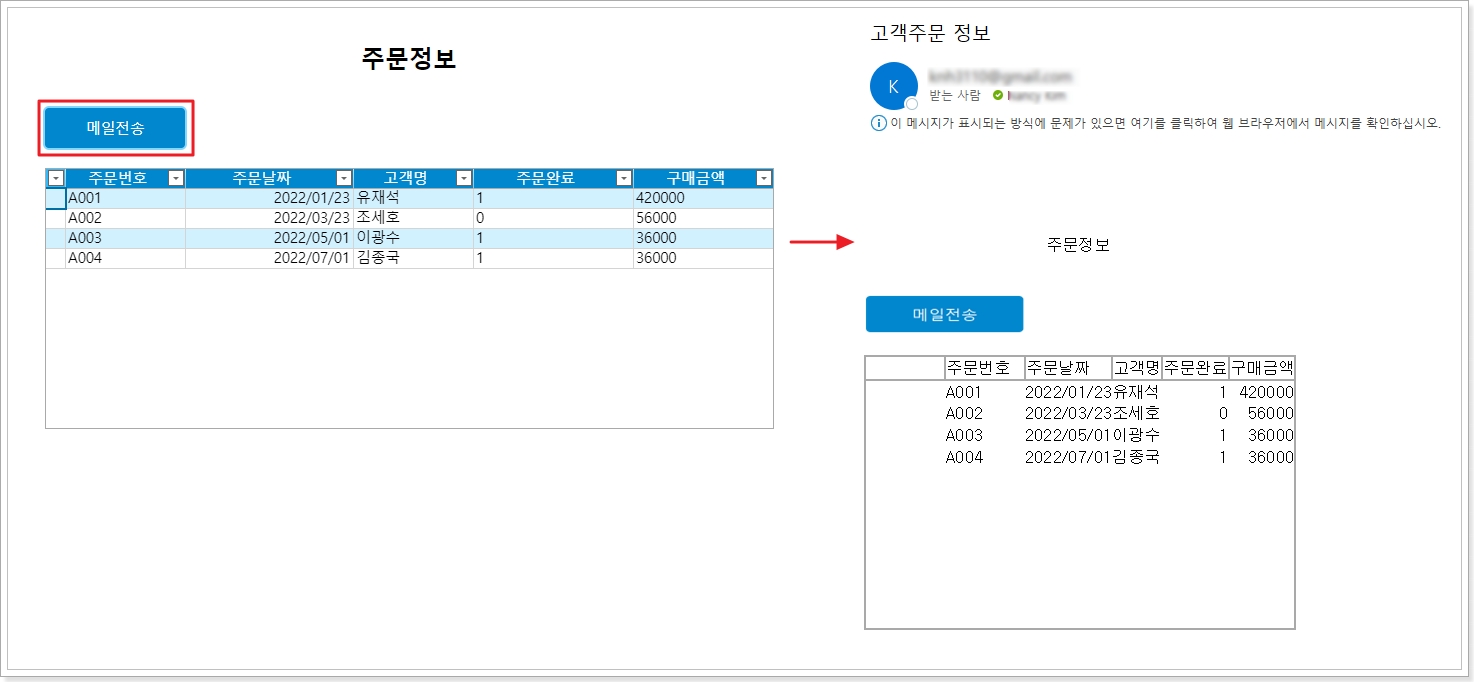Open the 주문완료 column filter dropdown
Viewport: 1474px width, 682px height.
tap(624, 178)
